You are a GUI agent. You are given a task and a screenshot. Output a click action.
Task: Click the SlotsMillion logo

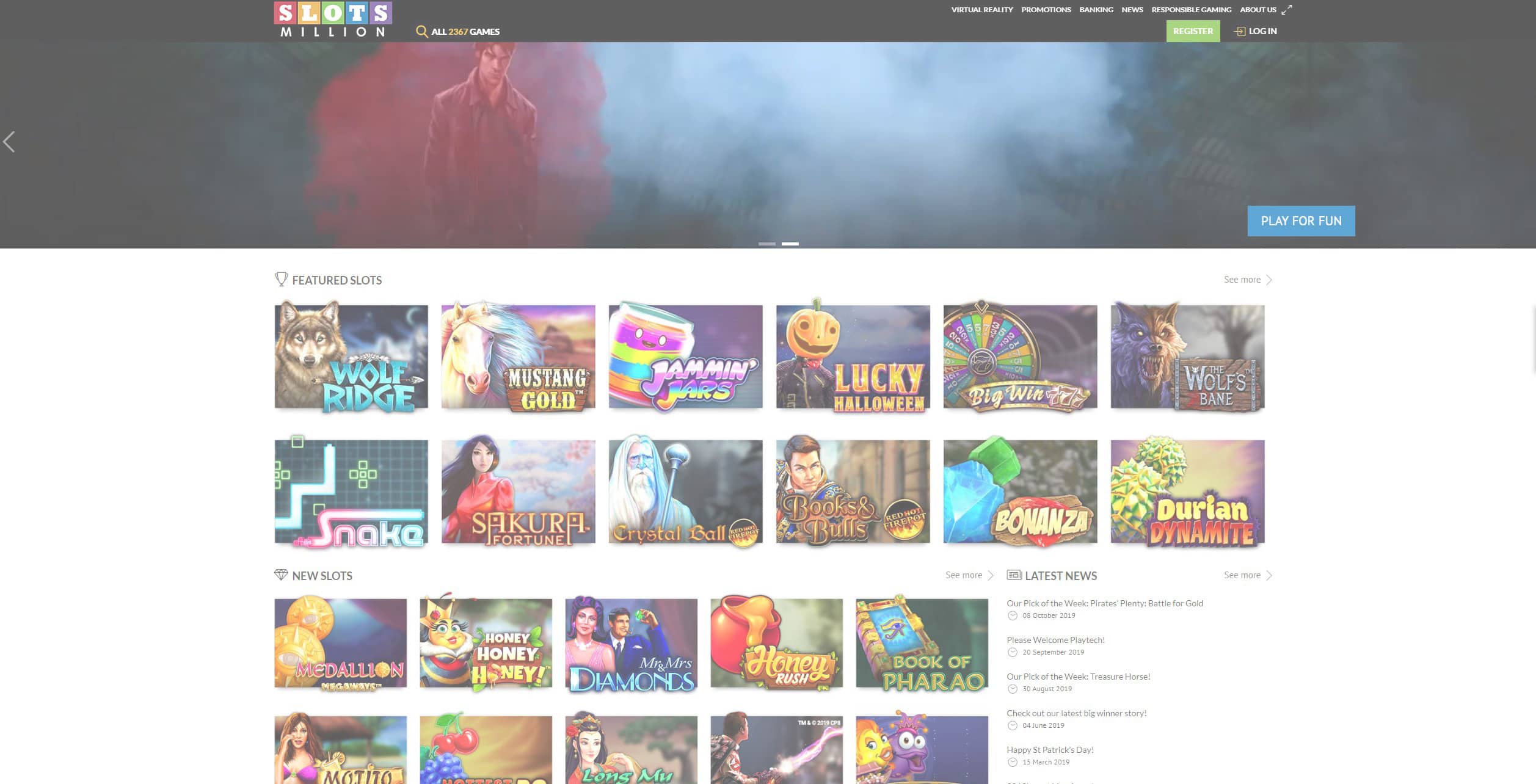click(x=333, y=20)
